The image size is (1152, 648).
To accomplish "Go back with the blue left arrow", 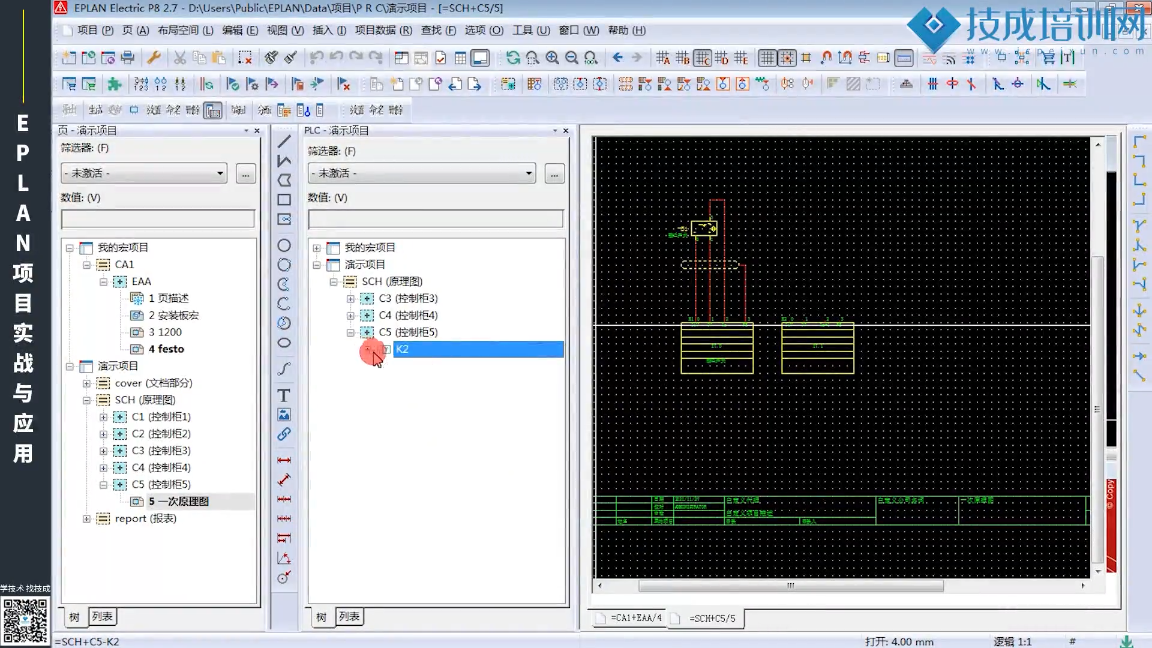I will 617,57.
